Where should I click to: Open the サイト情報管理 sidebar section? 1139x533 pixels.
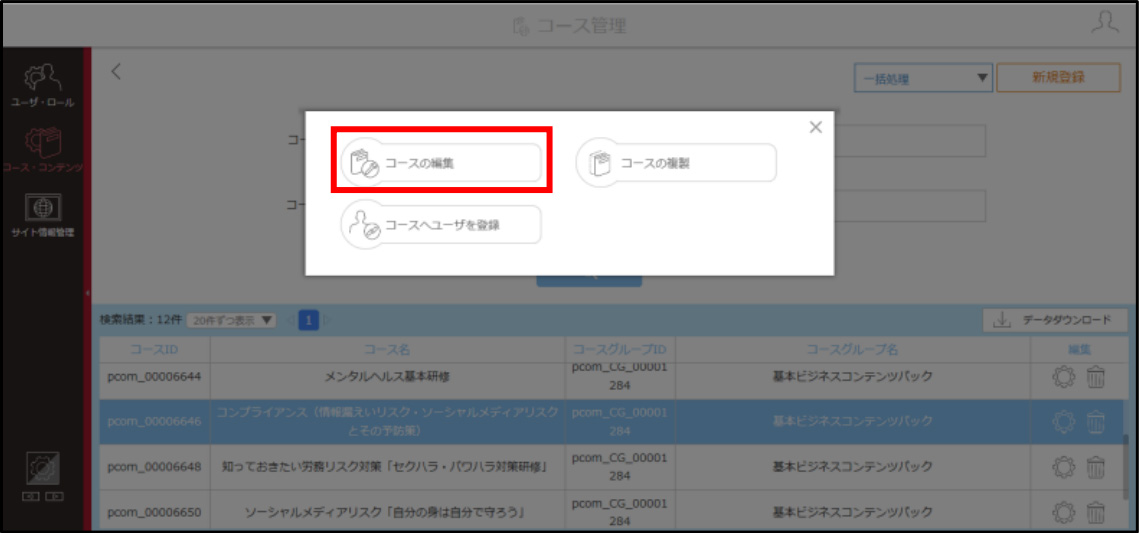point(42,216)
